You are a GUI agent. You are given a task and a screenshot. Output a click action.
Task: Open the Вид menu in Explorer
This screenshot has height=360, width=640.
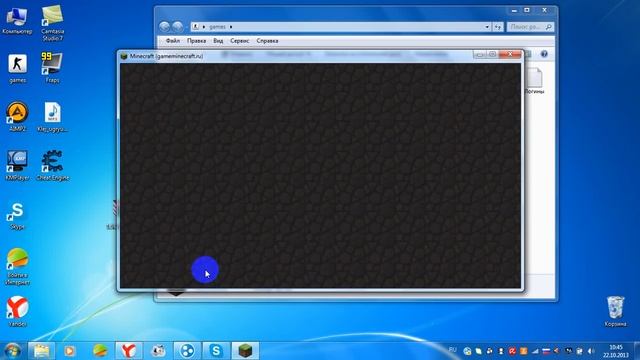(x=218, y=41)
